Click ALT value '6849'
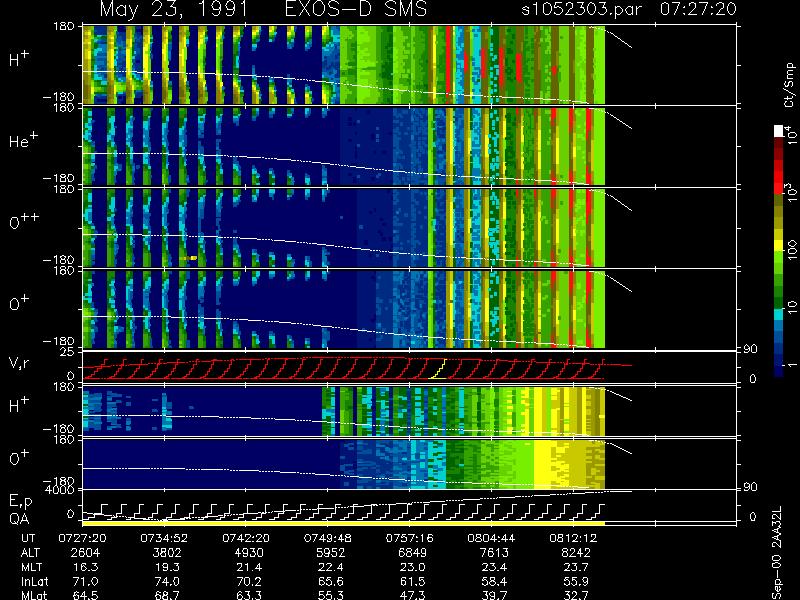 point(412,553)
